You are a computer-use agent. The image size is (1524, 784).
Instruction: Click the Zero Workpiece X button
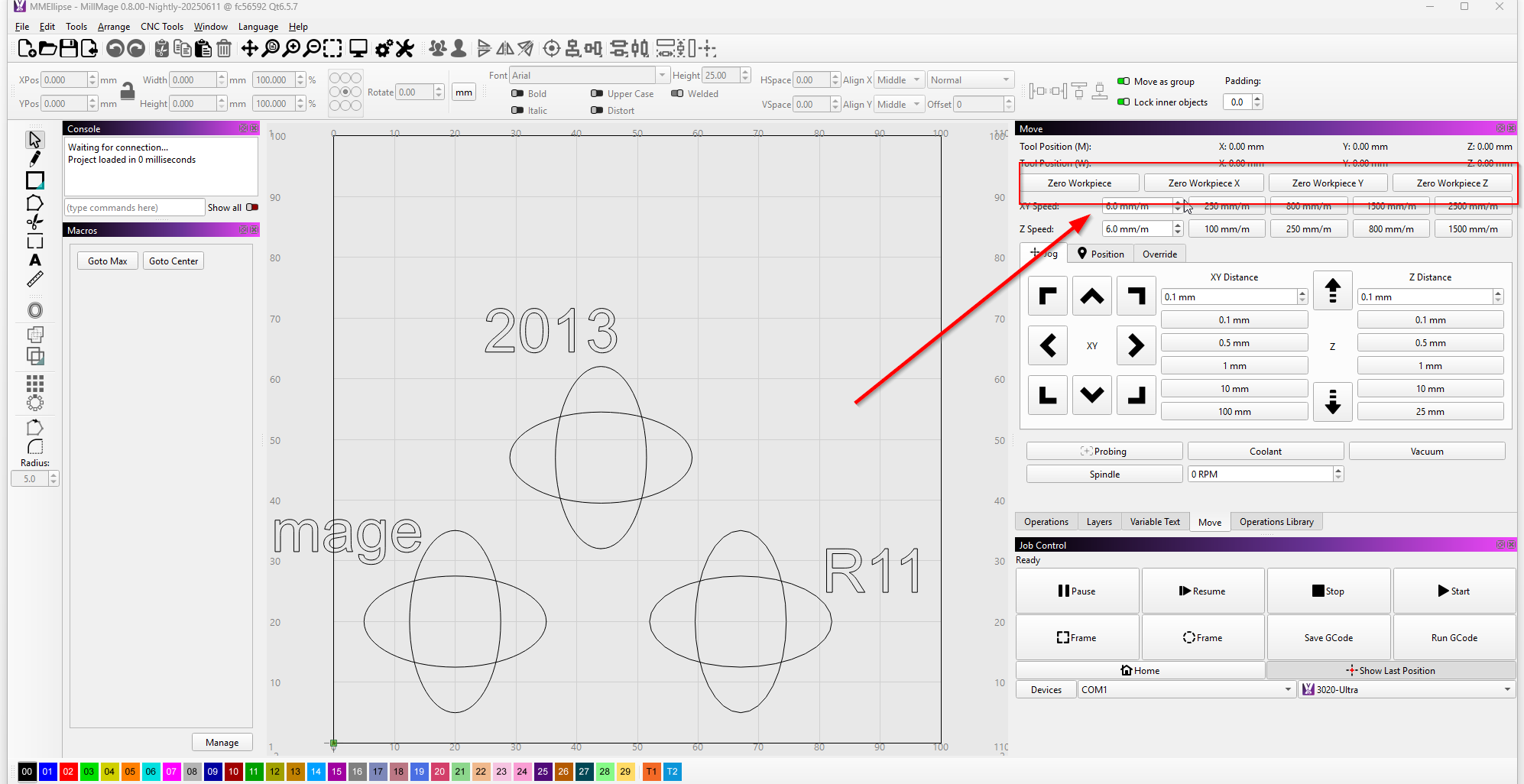point(1204,183)
